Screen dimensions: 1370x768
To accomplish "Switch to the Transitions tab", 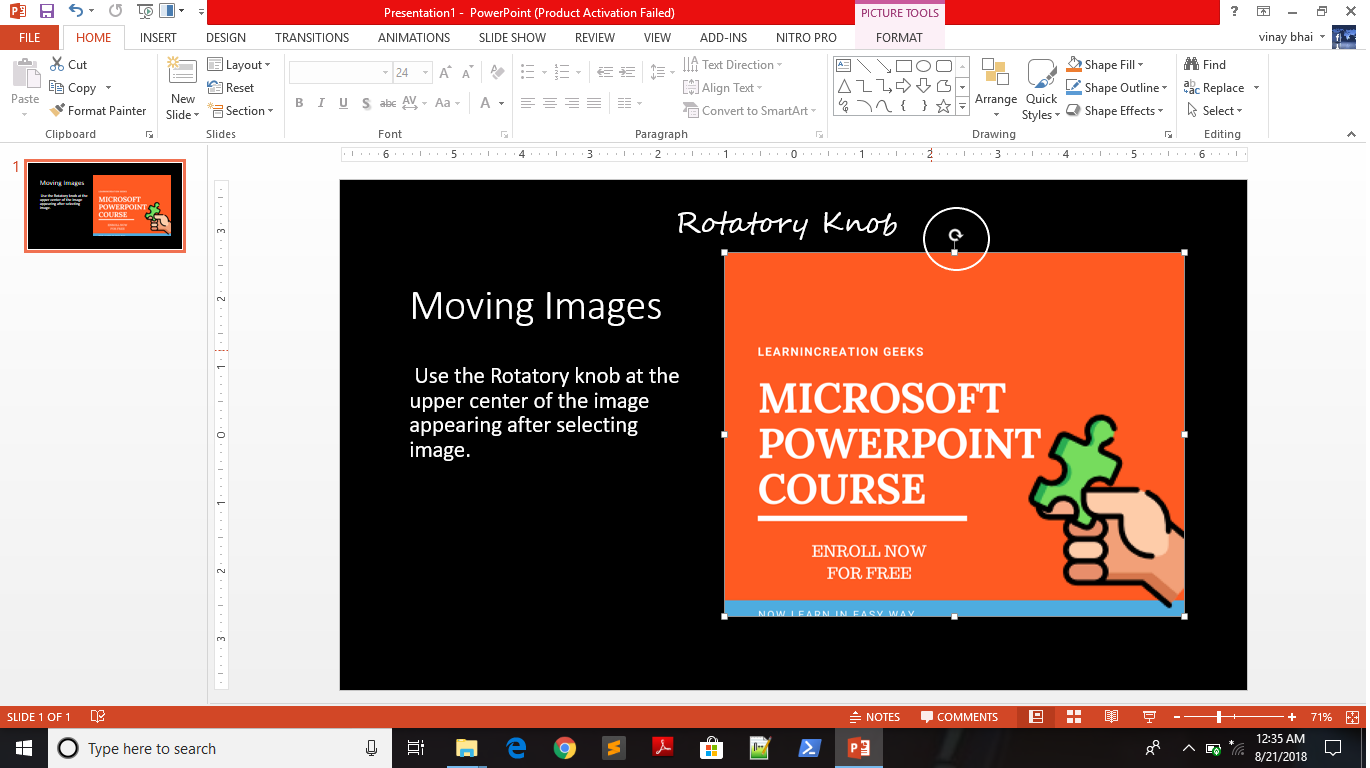I will point(312,38).
